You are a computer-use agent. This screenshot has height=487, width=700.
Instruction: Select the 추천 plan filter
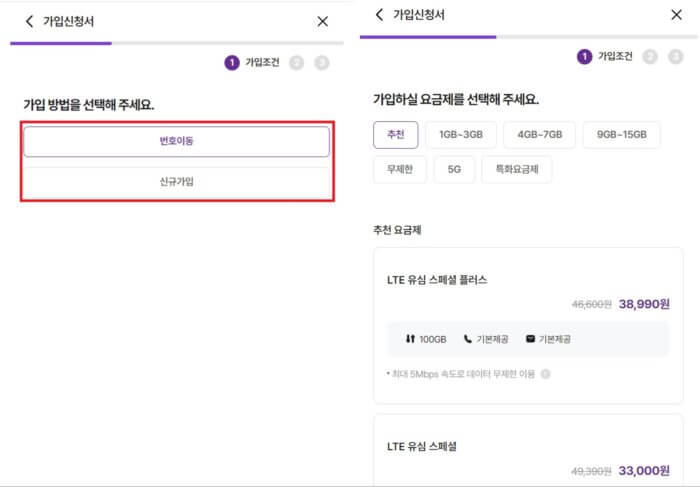point(396,134)
